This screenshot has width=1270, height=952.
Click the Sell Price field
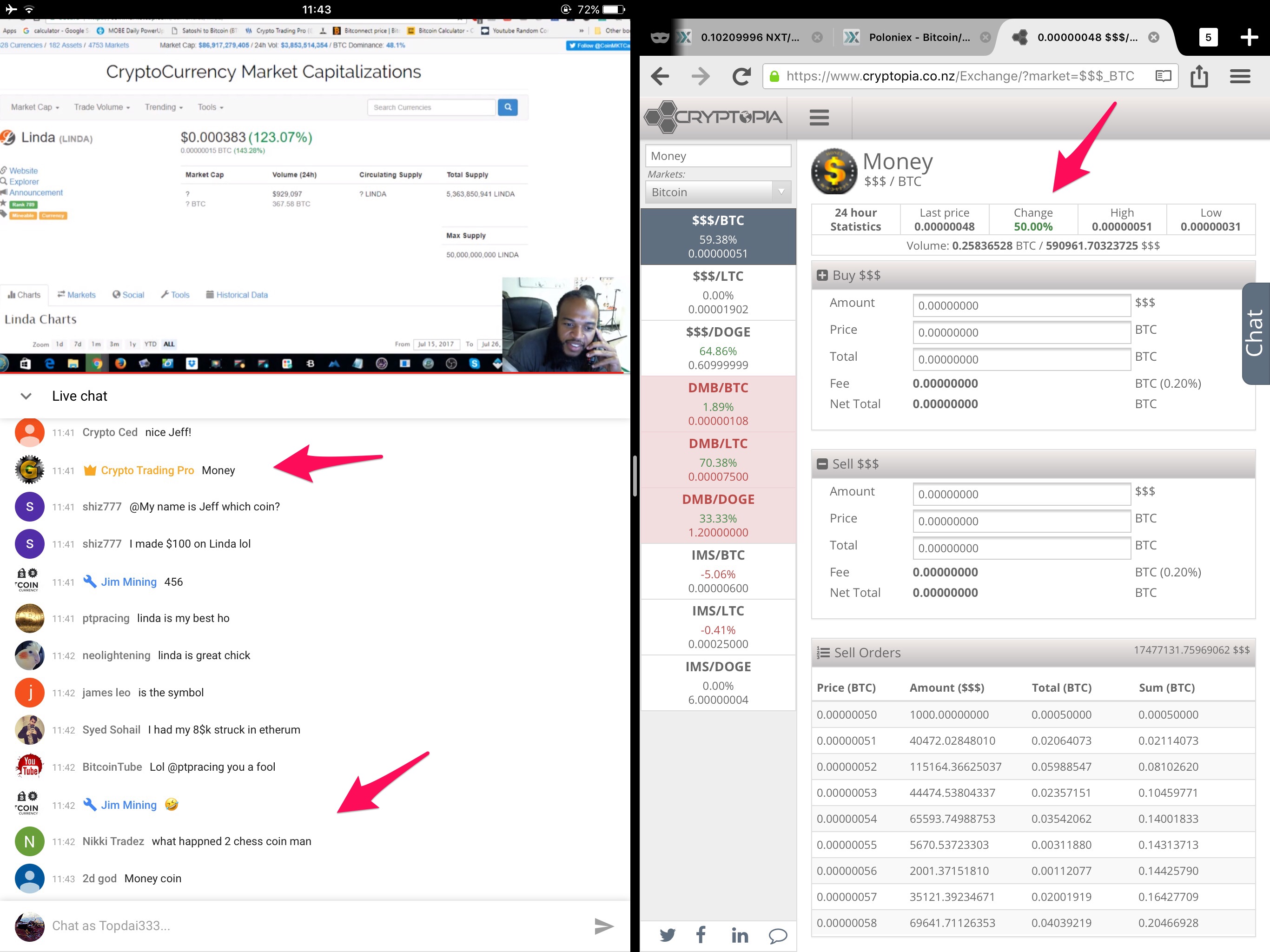click(1021, 522)
